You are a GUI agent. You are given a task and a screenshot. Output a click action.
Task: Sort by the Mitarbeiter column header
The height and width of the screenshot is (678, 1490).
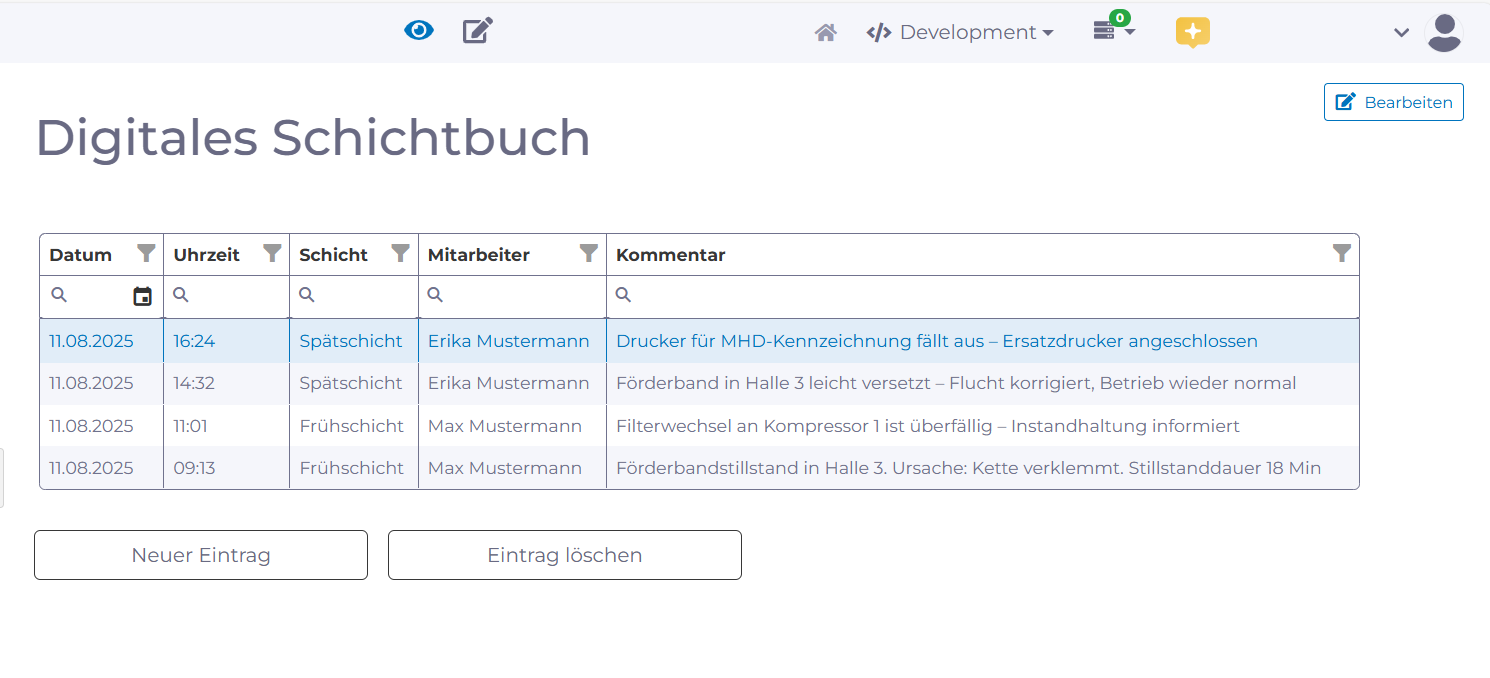point(479,255)
